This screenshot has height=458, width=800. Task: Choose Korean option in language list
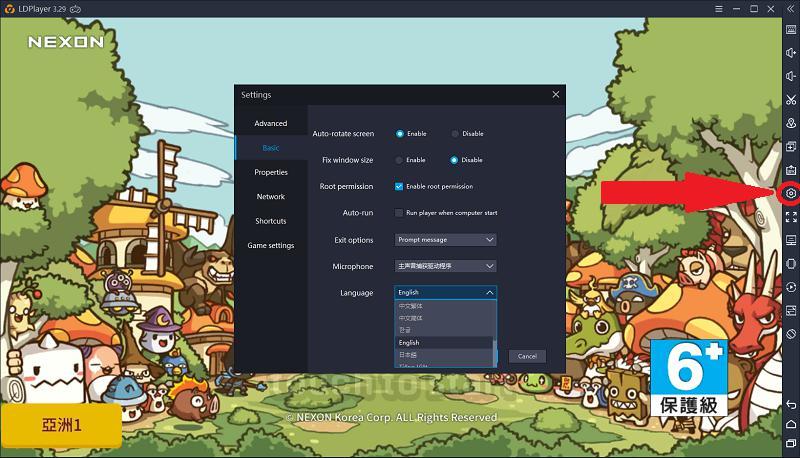coord(443,330)
